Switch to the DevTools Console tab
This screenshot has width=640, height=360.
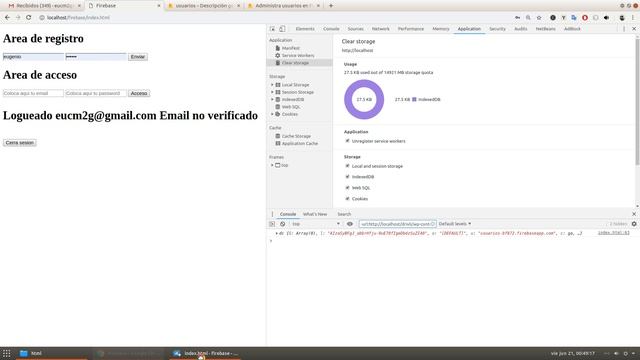pyautogui.click(x=331, y=29)
